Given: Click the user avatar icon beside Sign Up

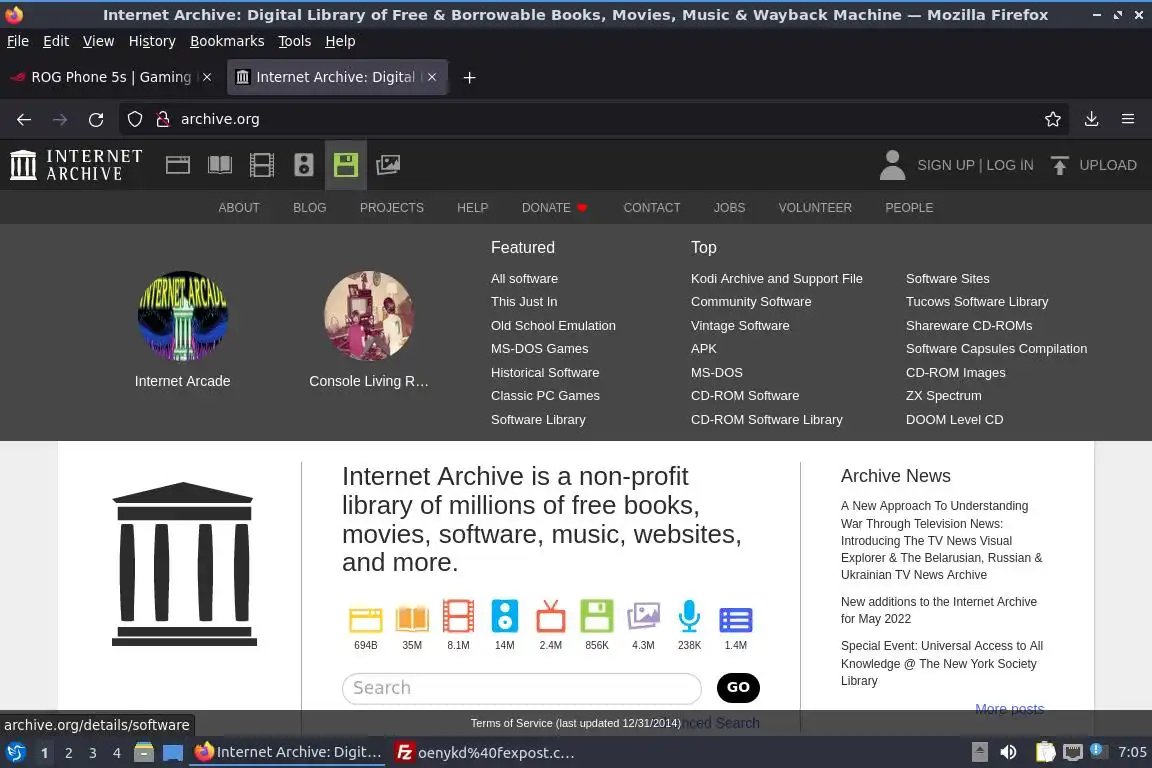Looking at the screenshot, I should 893,165.
